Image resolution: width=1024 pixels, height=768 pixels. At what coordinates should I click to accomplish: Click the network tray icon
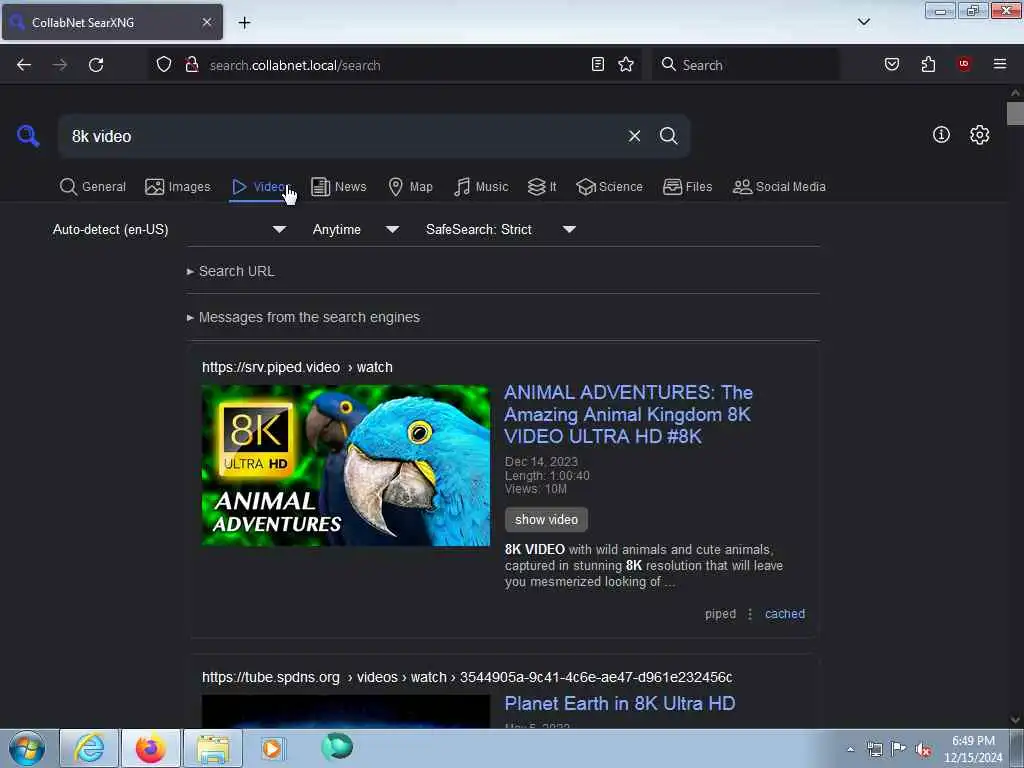pyautogui.click(x=874, y=749)
